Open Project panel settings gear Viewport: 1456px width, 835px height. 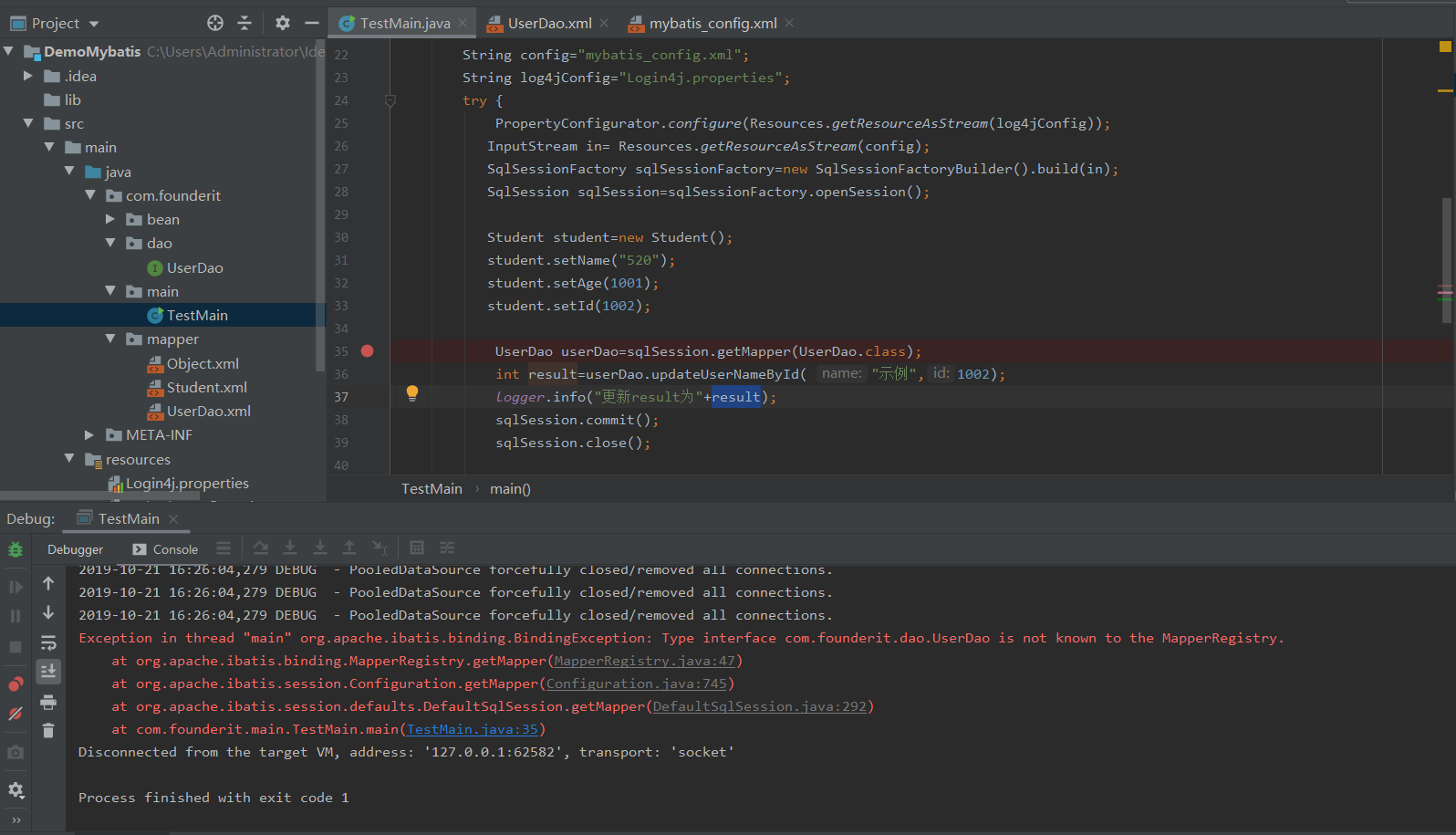283,23
